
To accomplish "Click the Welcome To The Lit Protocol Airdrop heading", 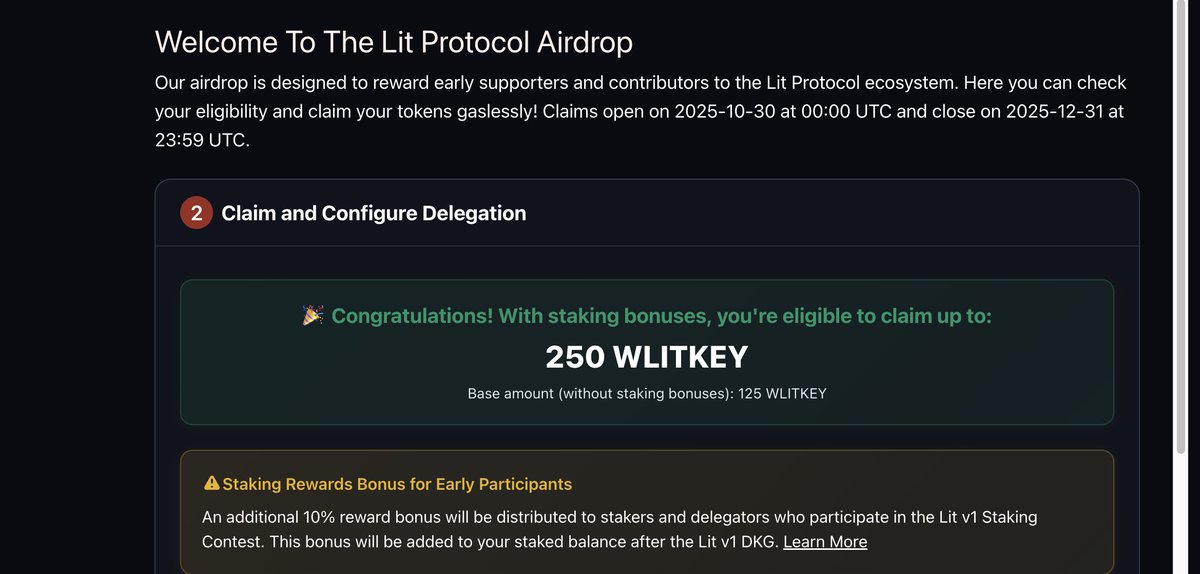I will pyautogui.click(x=394, y=42).
